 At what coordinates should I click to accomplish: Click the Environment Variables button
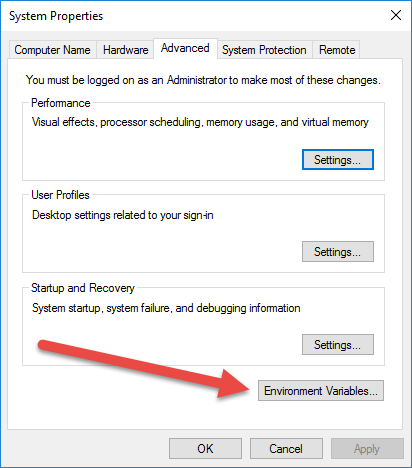click(321, 390)
